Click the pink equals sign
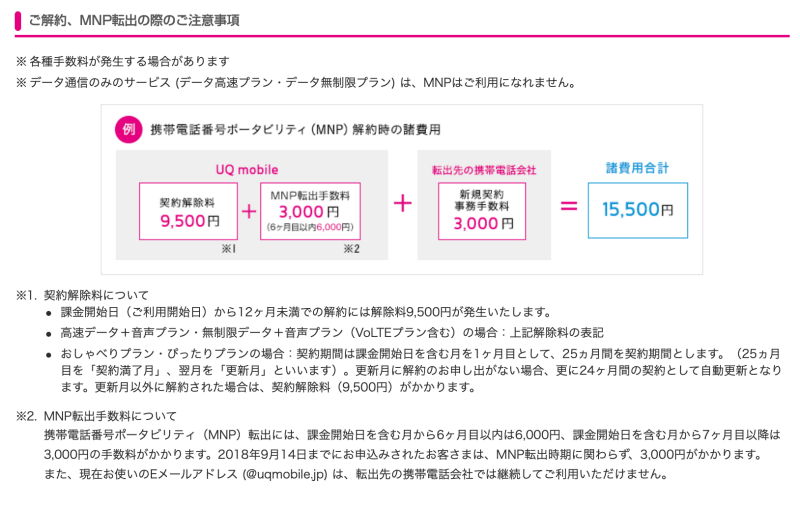800x506 pixels. point(569,206)
